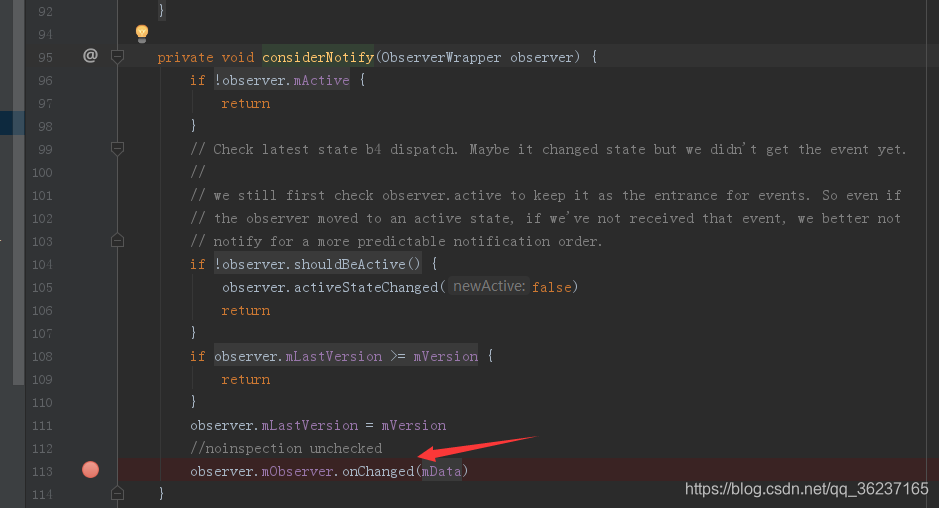Click shouldBeActive() call on line 104
The image size is (939, 508).
[x=357, y=264]
